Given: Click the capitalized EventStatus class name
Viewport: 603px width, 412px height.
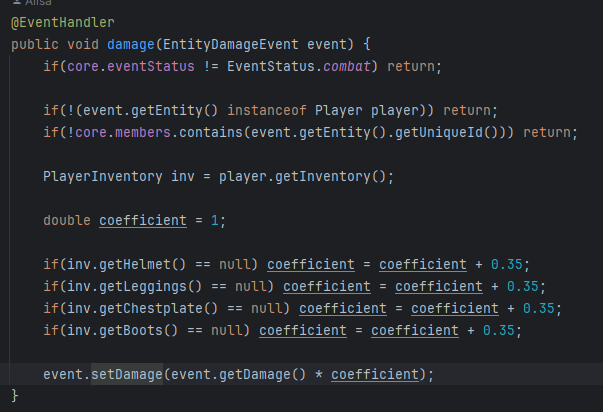Looking at the screenshot, I should (x=271, y=67).
